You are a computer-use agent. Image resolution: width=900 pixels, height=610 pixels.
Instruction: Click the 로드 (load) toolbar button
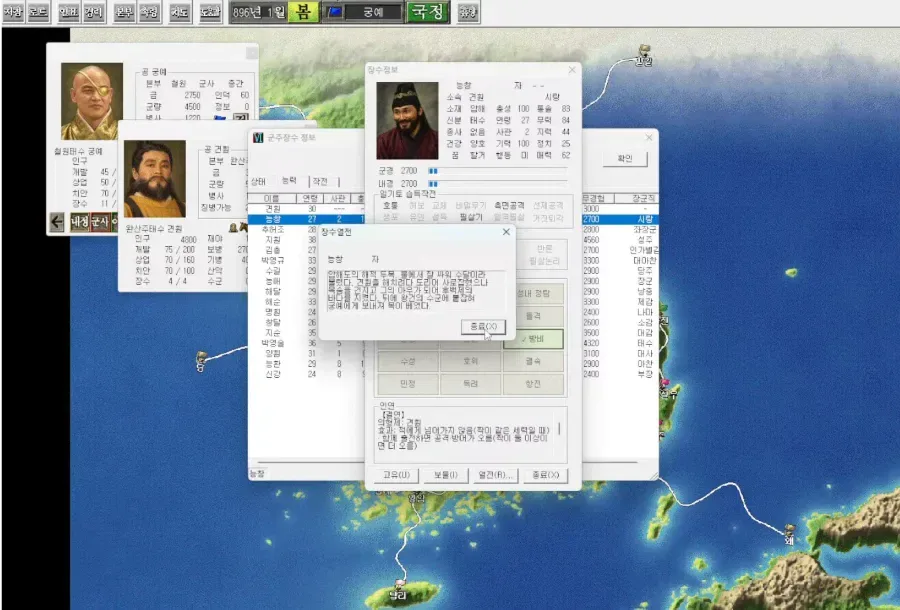pyautogui.click(x=38, y=12)
